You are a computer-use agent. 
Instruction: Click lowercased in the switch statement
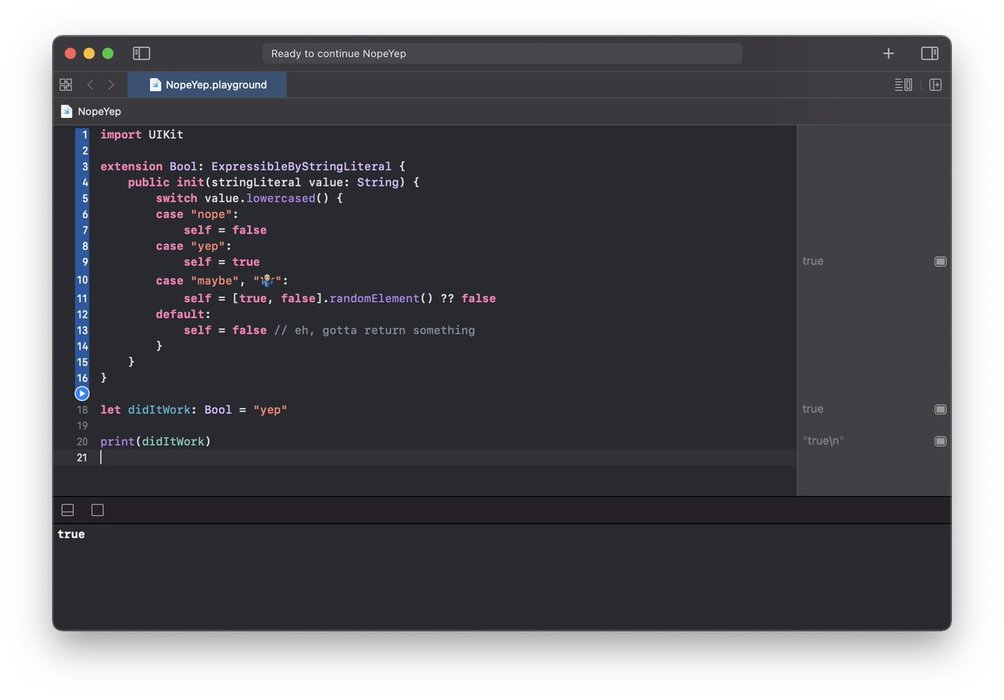[x=280, y=199]
